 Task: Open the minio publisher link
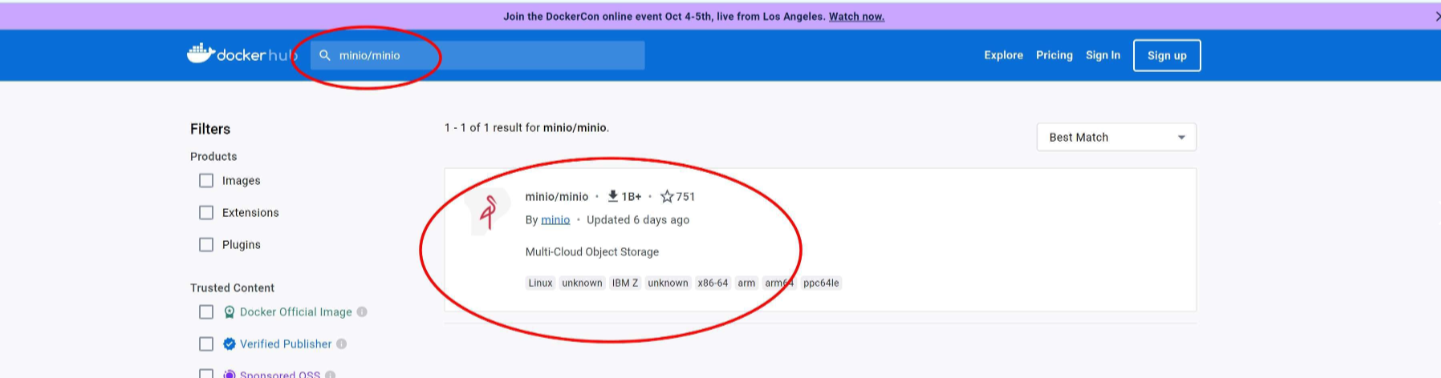(x=555, y=220)
